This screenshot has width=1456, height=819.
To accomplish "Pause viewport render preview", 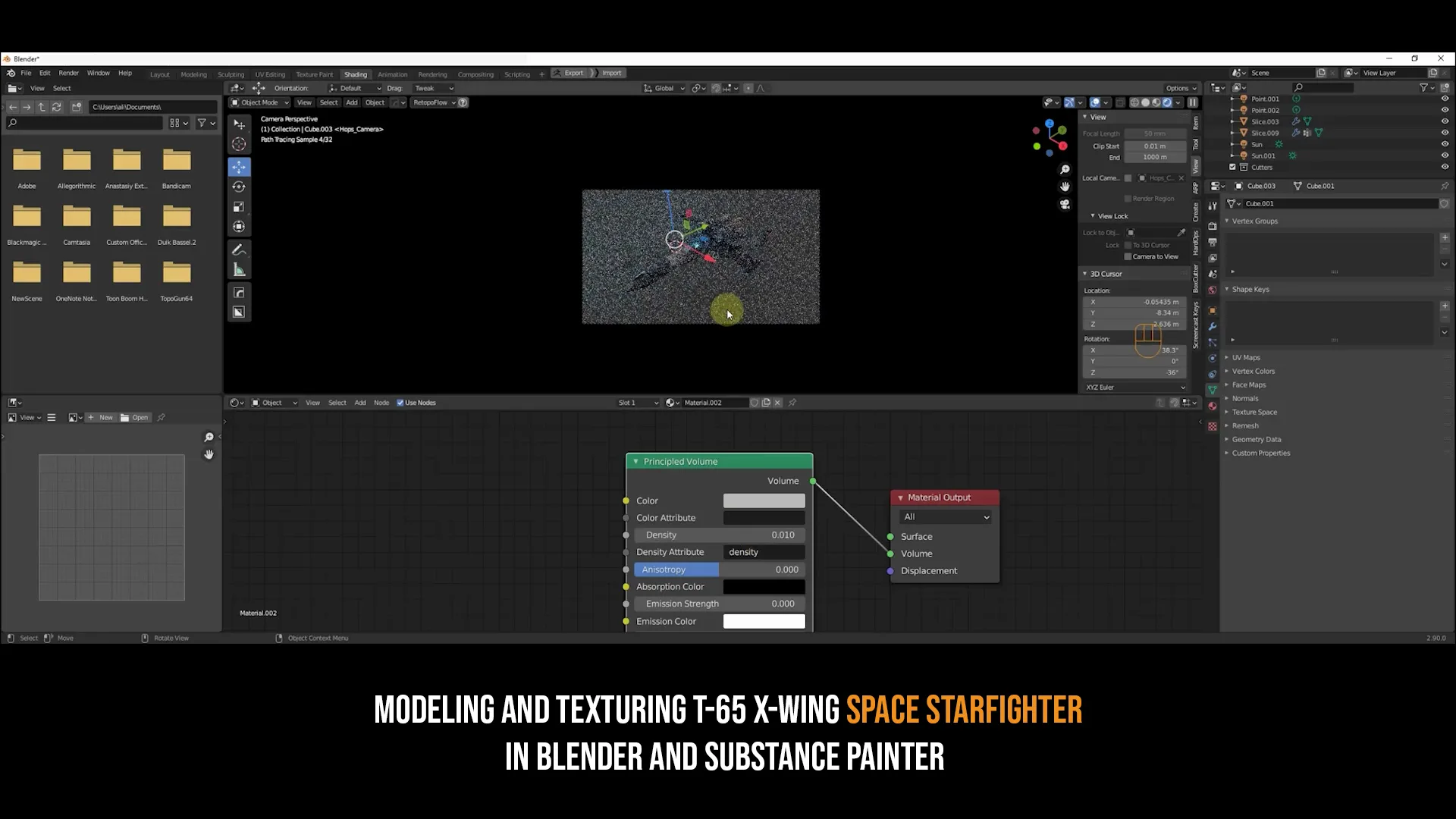I will [1193, 102].
